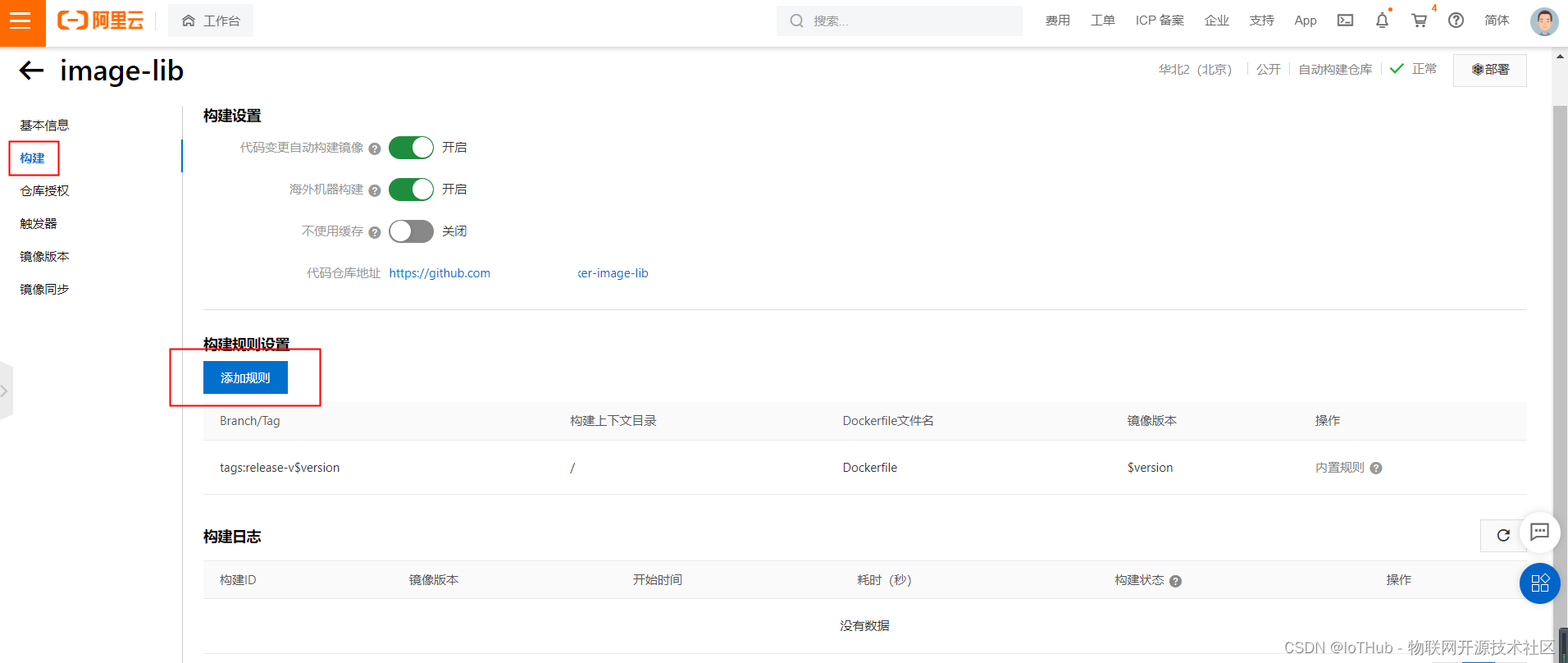The height and width of the screenshot is (663, 1568).
Task: Open 费用 in the top bar
Action: point(1058,21)
